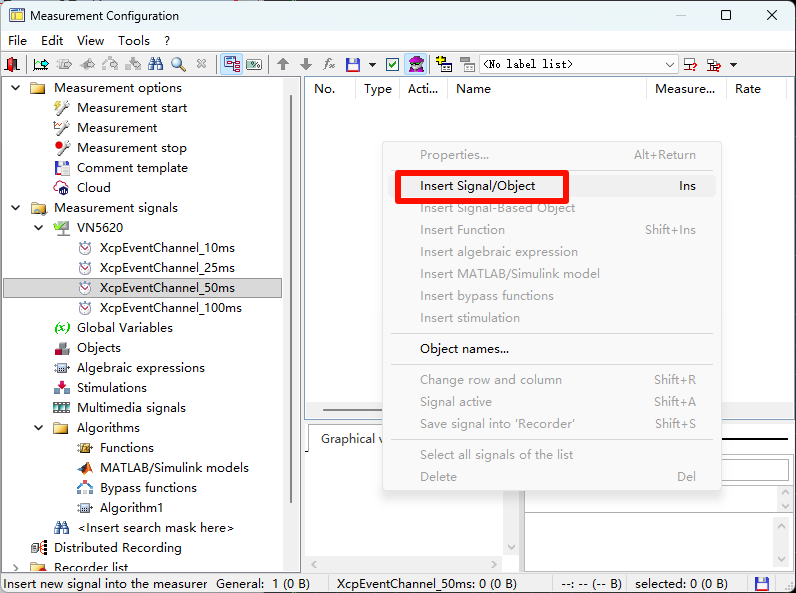Toggle the green checkmark box in toolbar
The width and height of the screenshot is (796, 593).
(x=392, y=64)
